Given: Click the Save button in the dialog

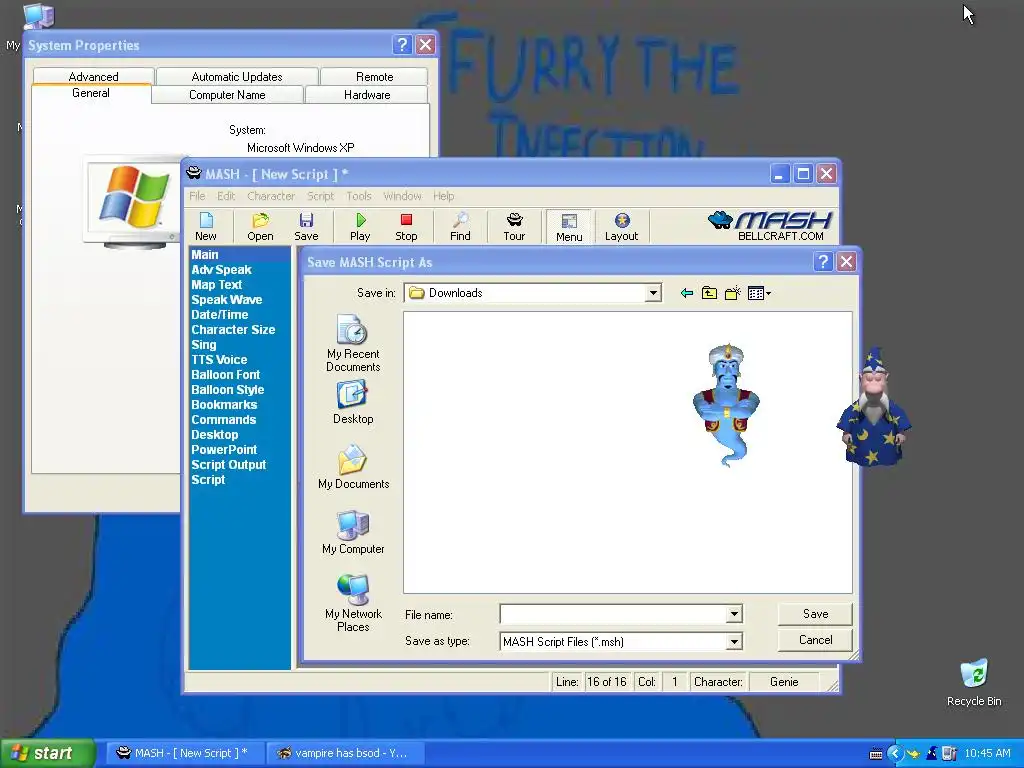Looking at the screenshot, I should click(x=815, y=614).
